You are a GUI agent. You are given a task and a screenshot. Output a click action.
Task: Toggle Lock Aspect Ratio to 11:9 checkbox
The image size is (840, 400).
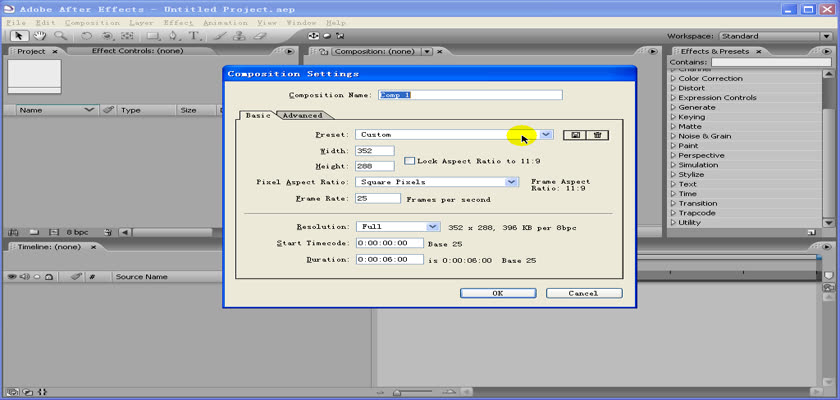[410, 161]
